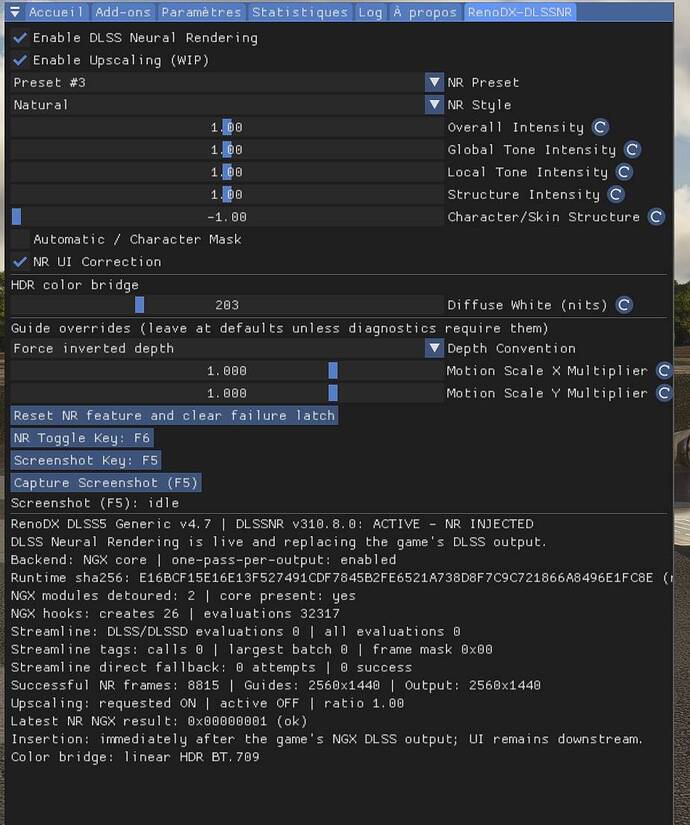The width and height of the screenshot is (690, 825).
Task: Click the 'NGX hooks: creates 26' line
Action: point(175,613)
